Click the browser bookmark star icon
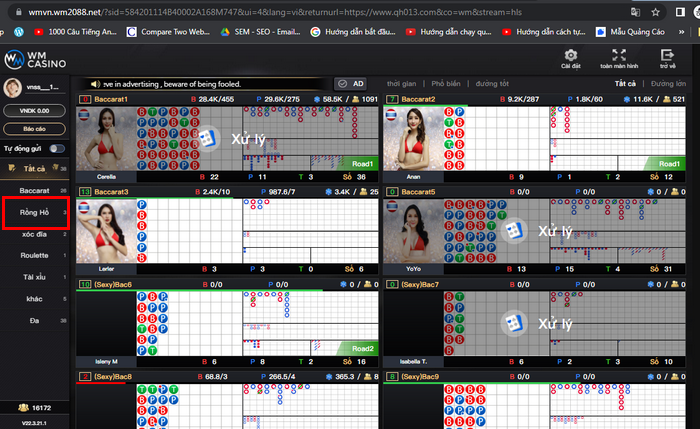This screenshot has width=700, height=429. click(655, 12)
